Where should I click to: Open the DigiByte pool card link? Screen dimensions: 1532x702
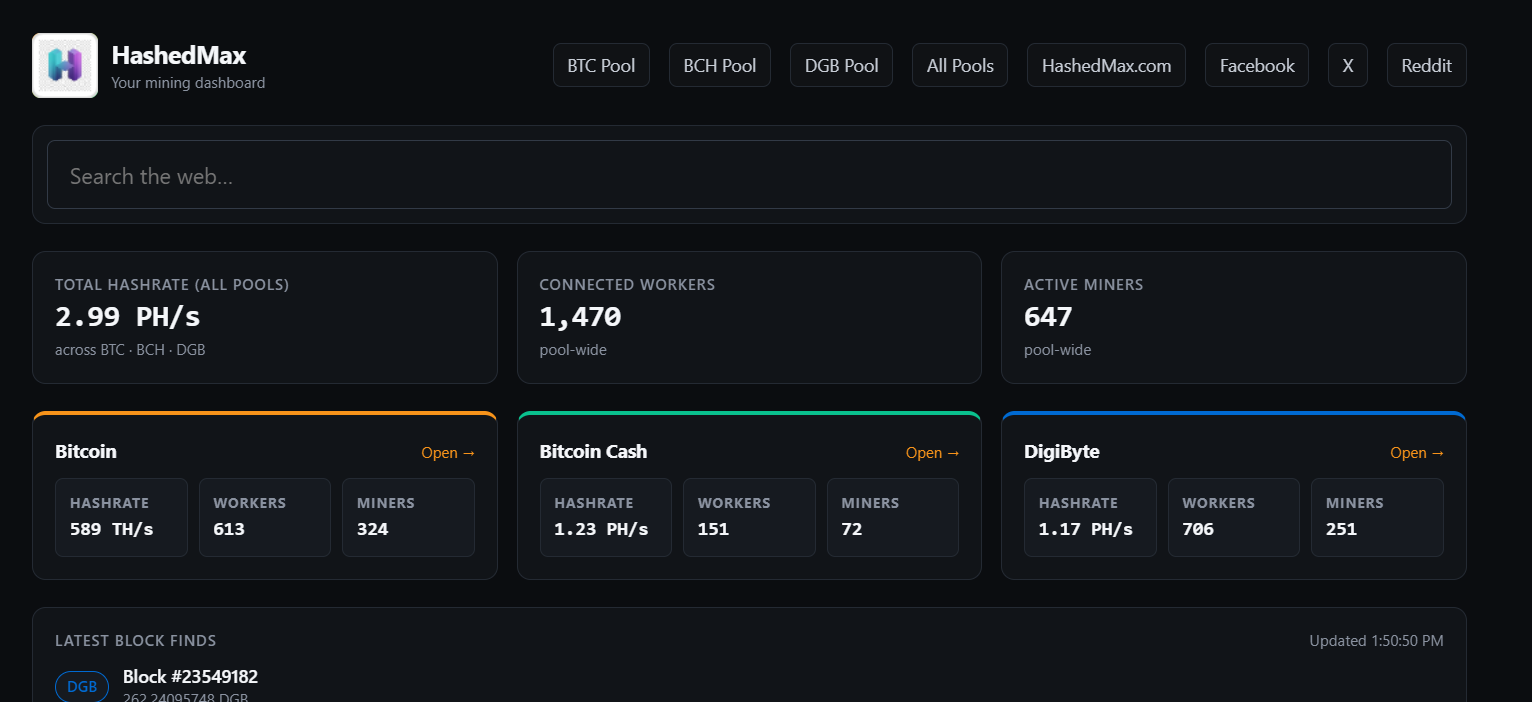click(x=1417, y=453)
